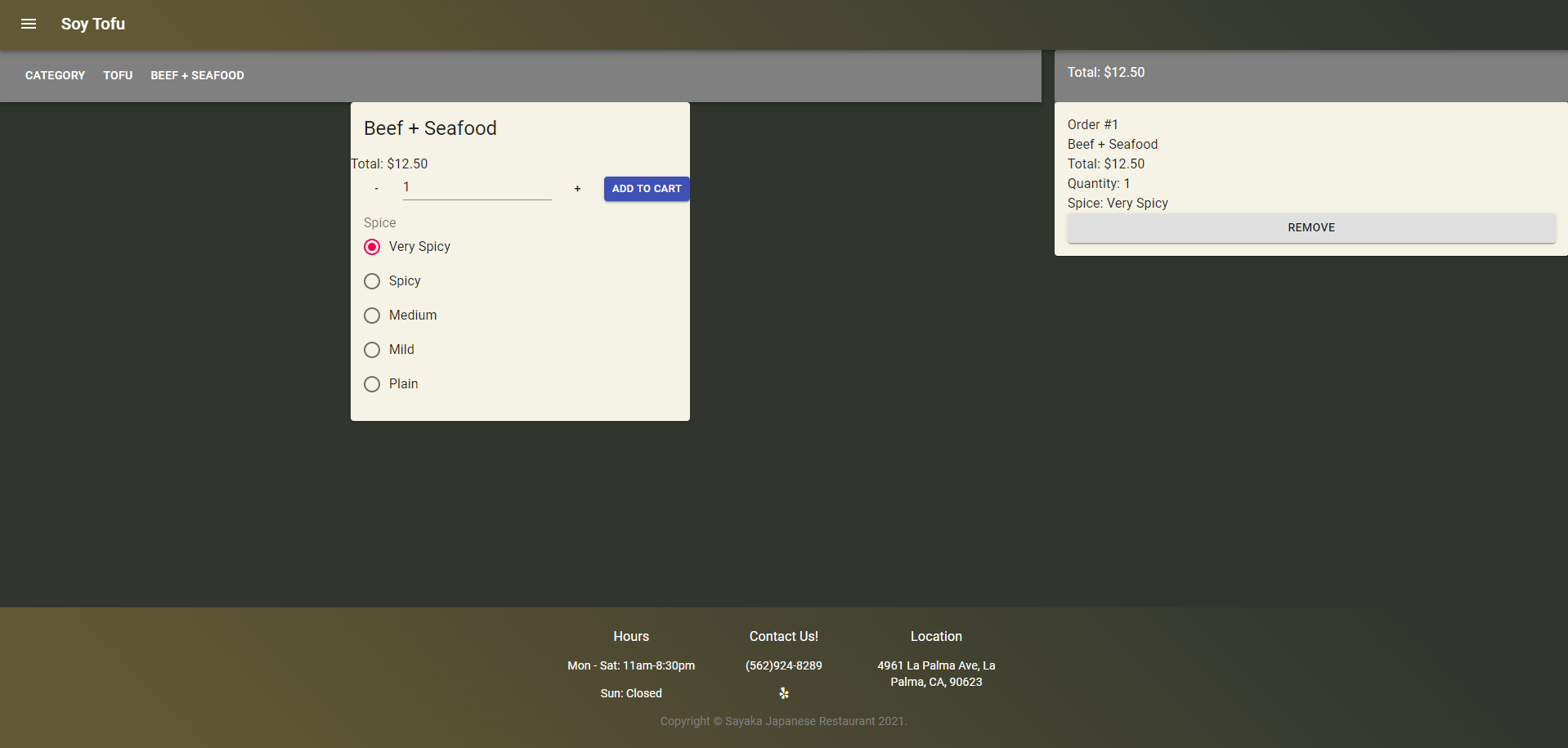Click the 'Mon - Sat: 11am-8:30pm' hours text

(x=631, y=665)
